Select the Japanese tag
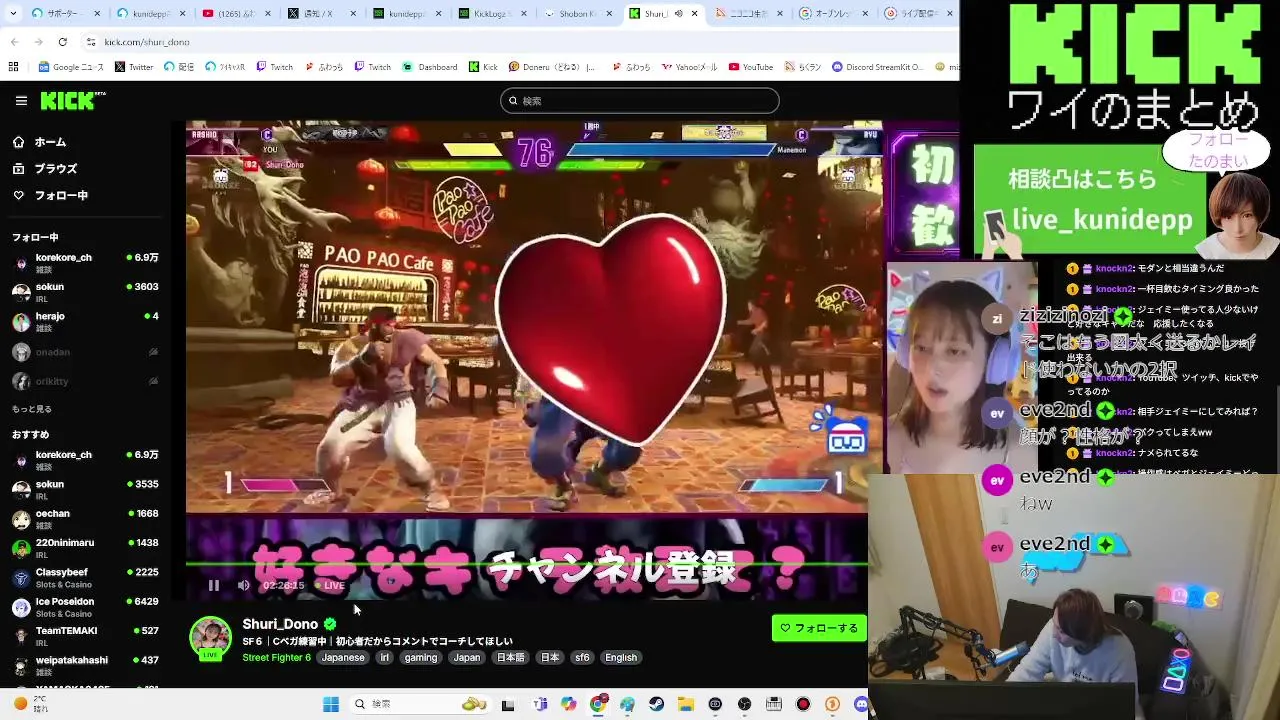 343,658
